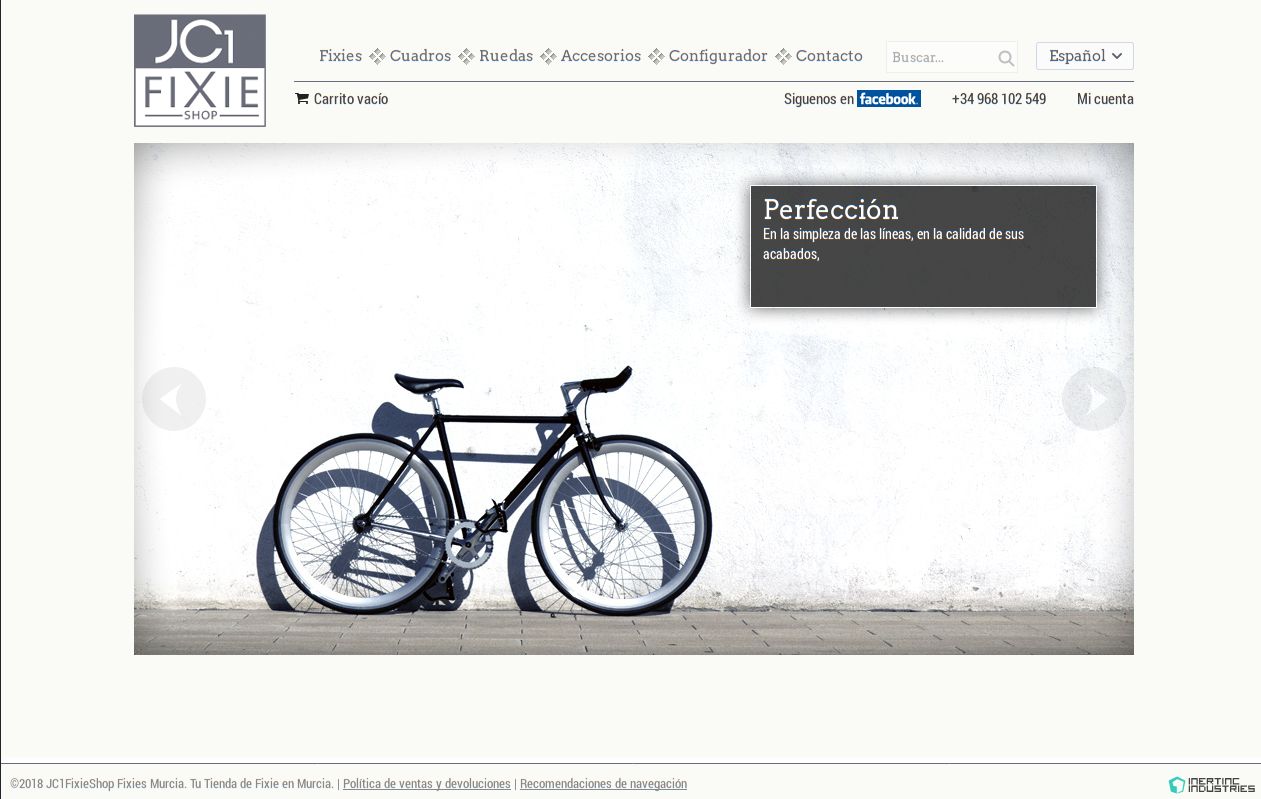Click the Inertinc Industries logo

(x=1212, y=785)
